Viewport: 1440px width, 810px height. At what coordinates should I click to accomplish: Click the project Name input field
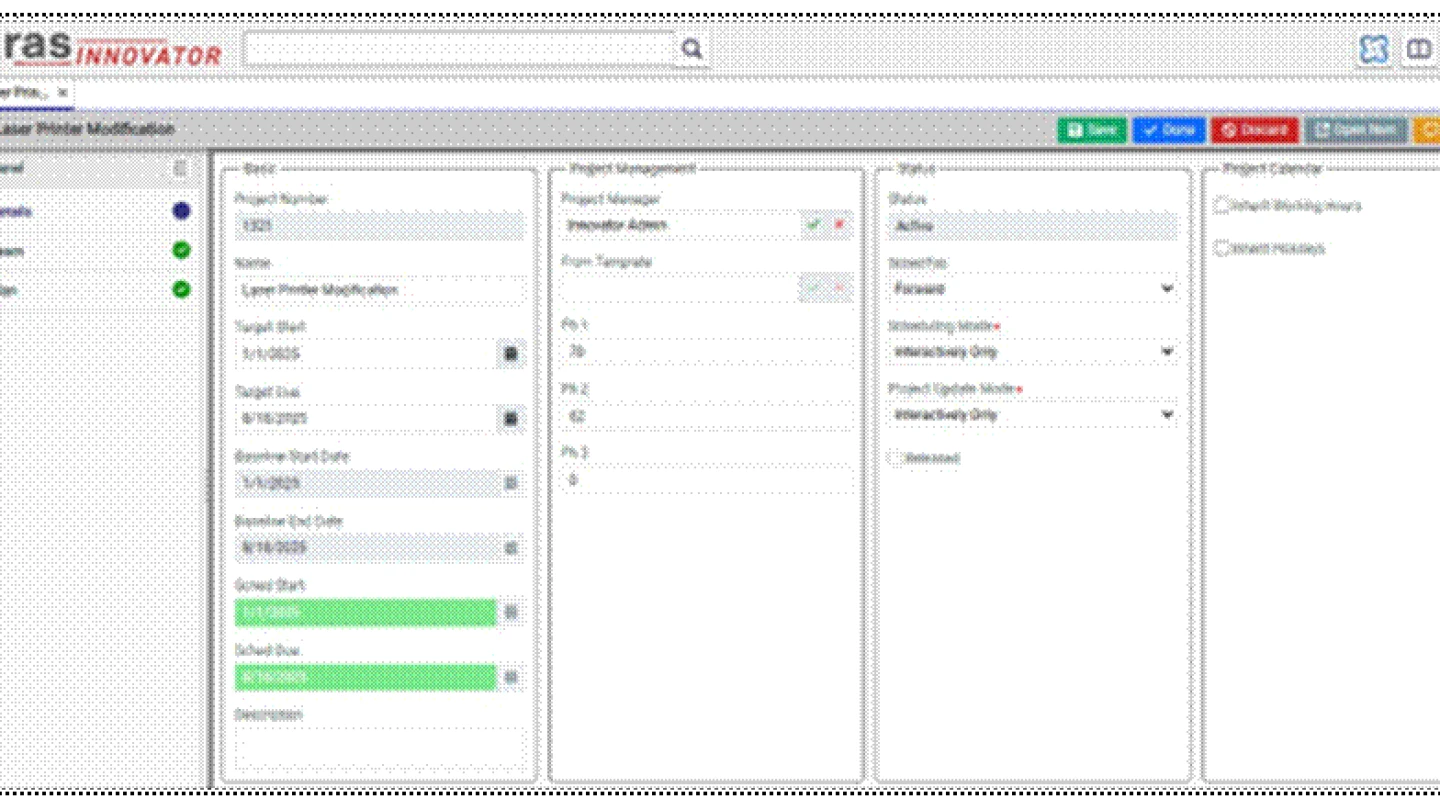point(380,290)
